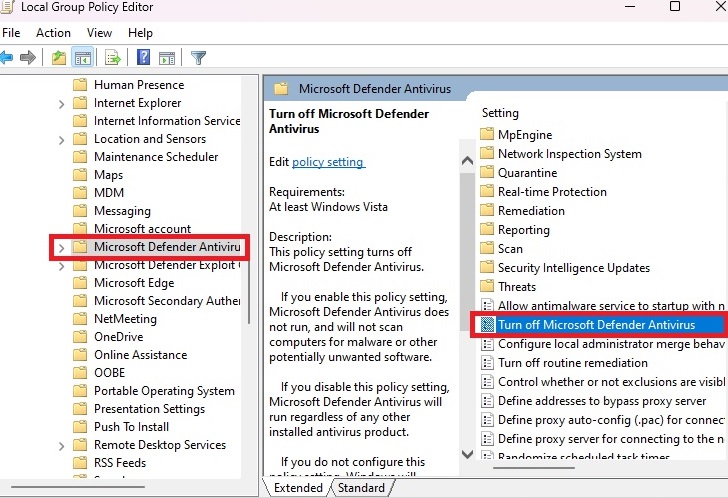Viewport: 728px width, 498px height.
Task: Select Internet Information Services tree item
Action: tap(167, 121)
